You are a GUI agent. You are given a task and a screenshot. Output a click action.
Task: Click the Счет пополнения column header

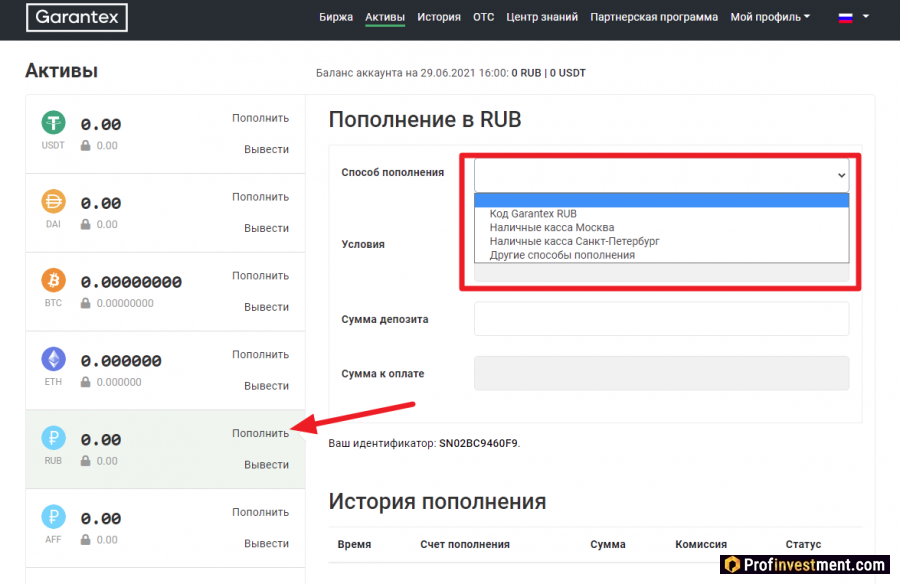click(465, 544)
